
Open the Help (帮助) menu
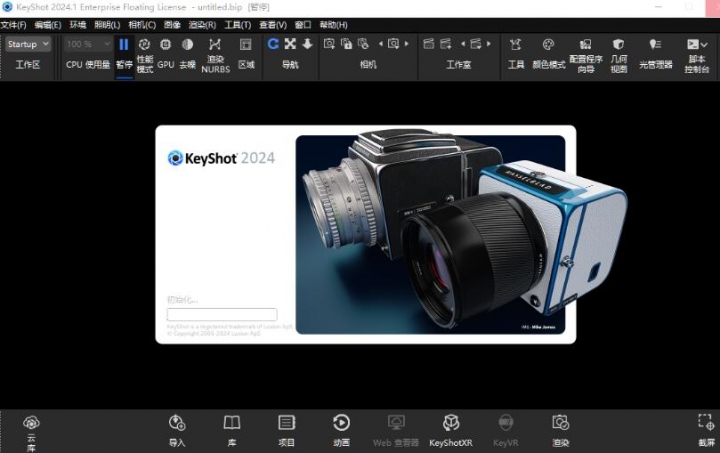click(333, 24)
